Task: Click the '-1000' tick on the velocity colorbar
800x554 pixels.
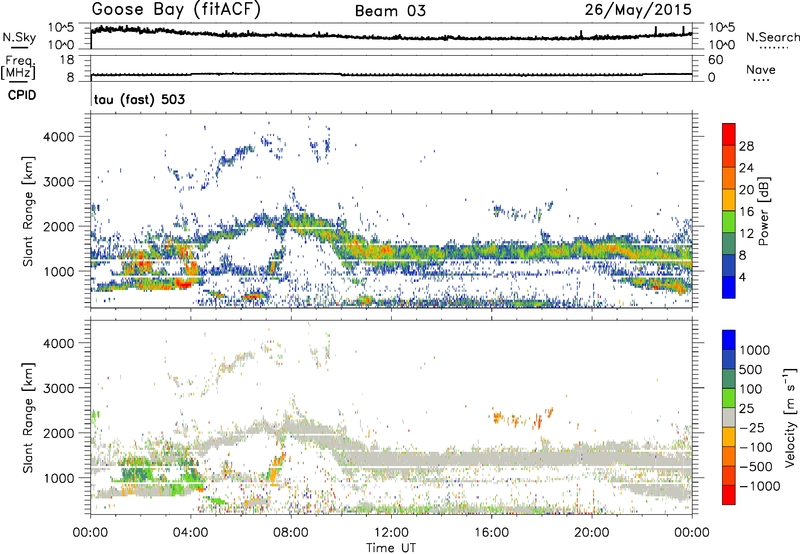Action: point(760,486)
